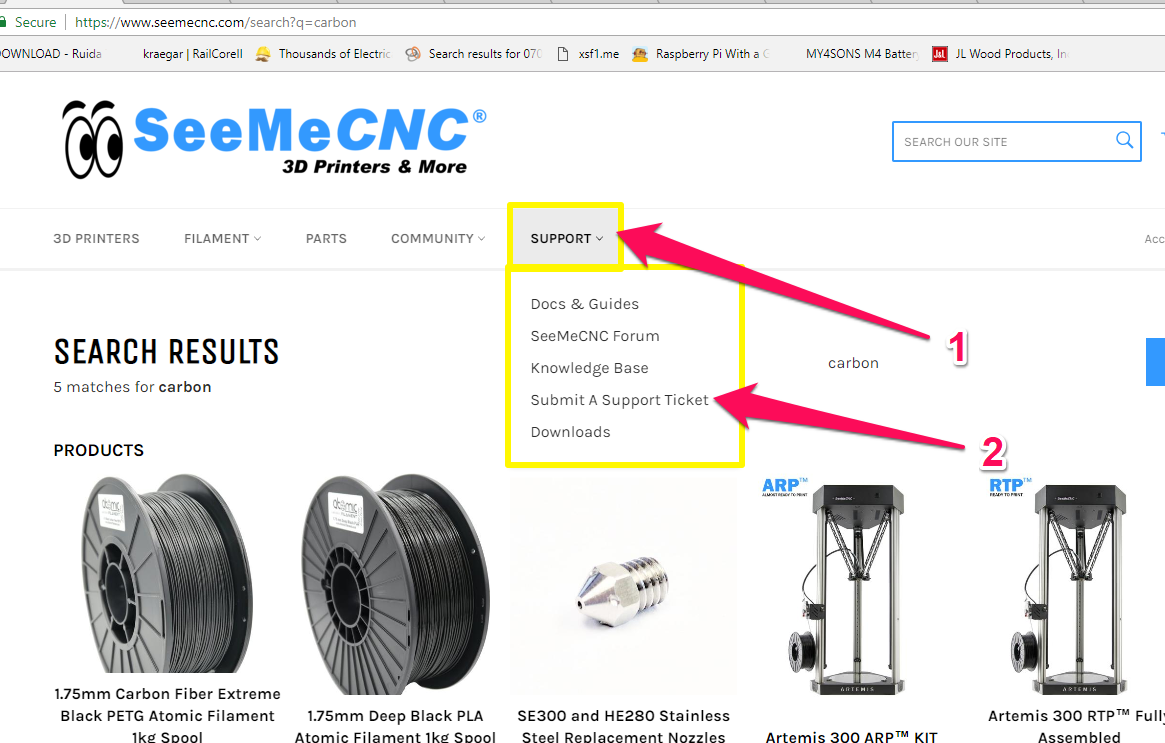Click the search magnifier icon
1165x743 pixels.
point(1124,140)
